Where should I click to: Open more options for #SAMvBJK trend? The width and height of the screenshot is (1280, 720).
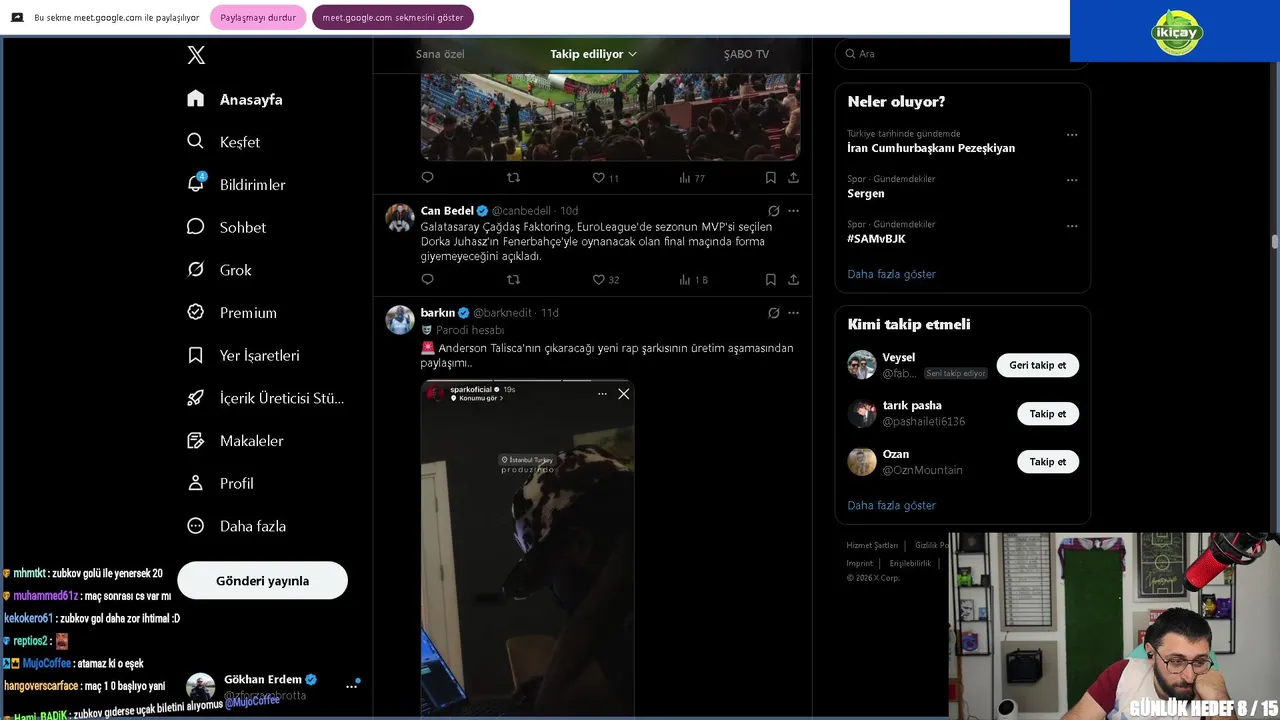[1072, 226]
